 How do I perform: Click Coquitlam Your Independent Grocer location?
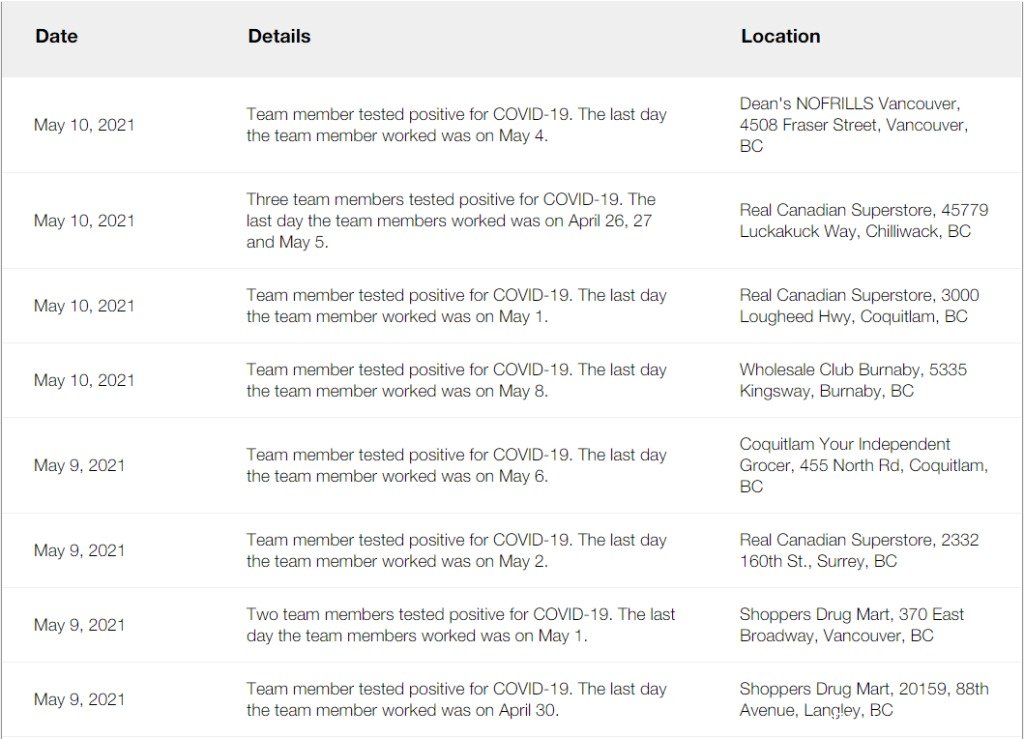tap(863, 465)
